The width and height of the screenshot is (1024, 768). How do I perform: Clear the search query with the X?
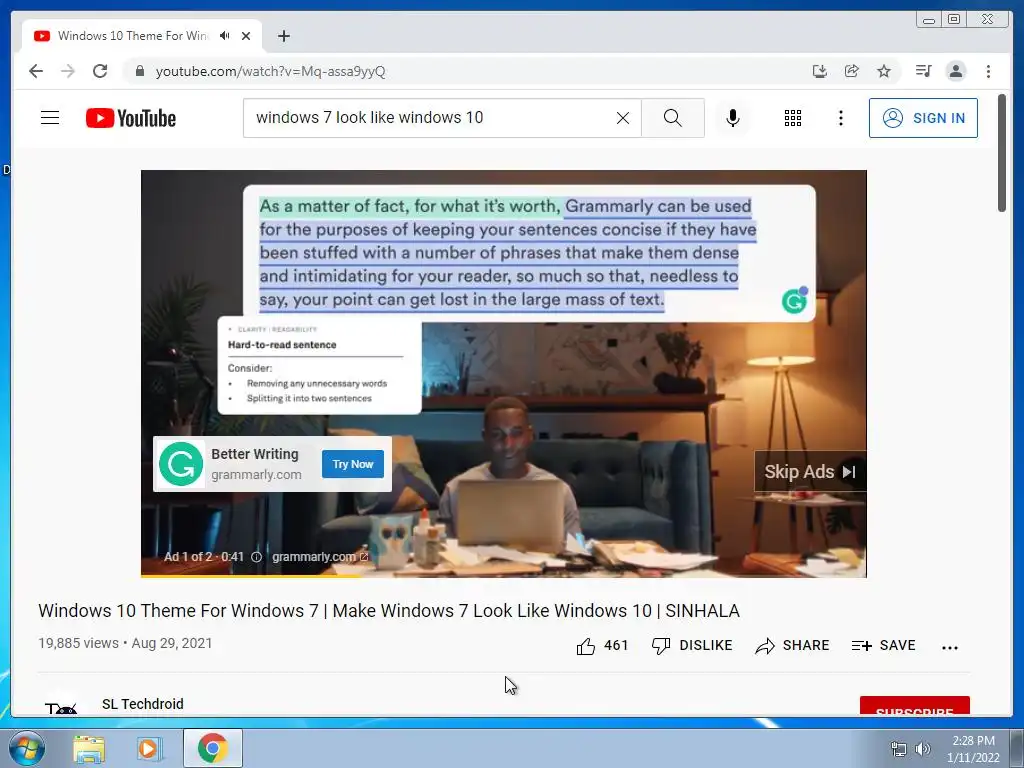click(623, 118)
